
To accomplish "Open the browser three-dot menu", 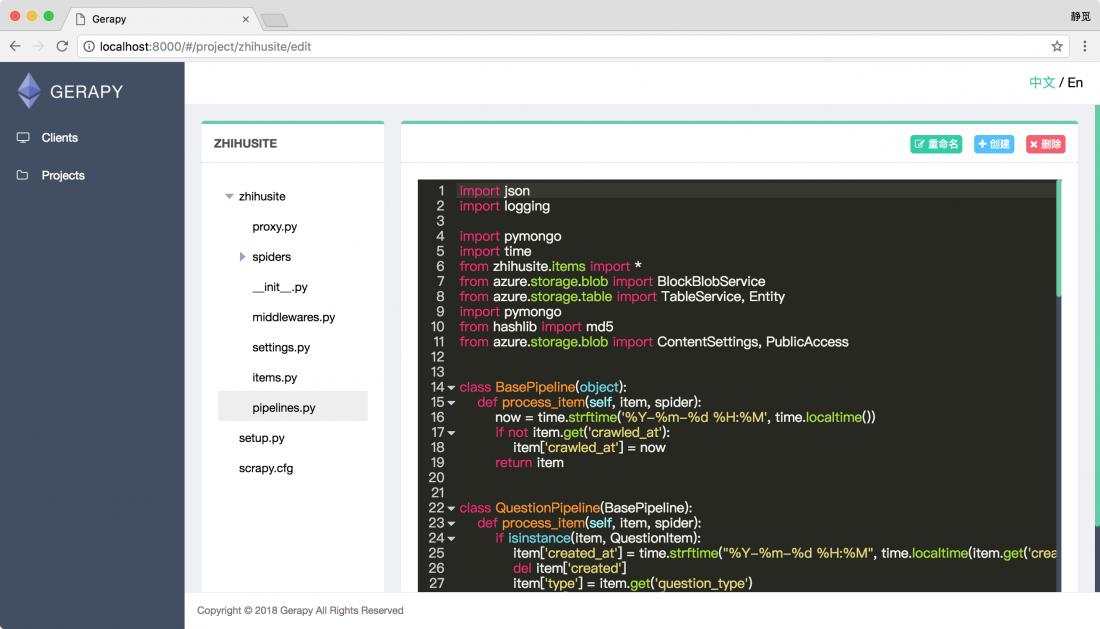I will (1085, 46).
